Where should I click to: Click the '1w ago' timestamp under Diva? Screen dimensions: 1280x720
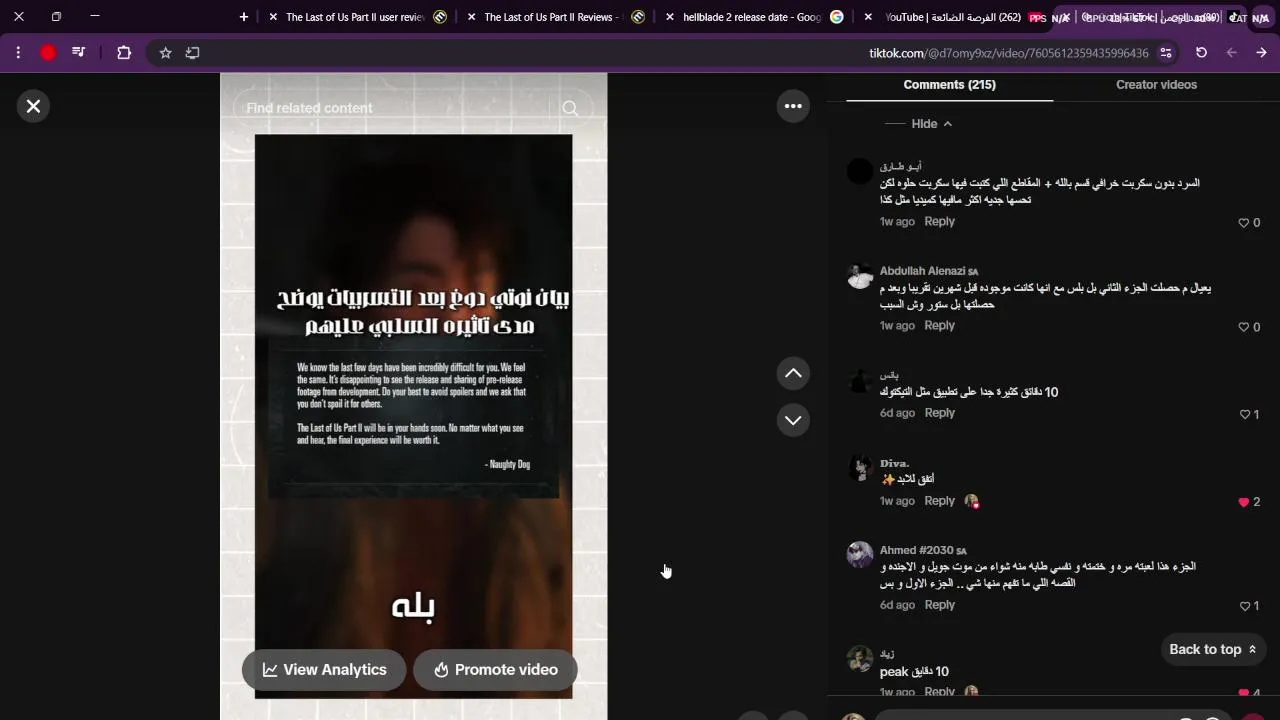coord(897,501)
